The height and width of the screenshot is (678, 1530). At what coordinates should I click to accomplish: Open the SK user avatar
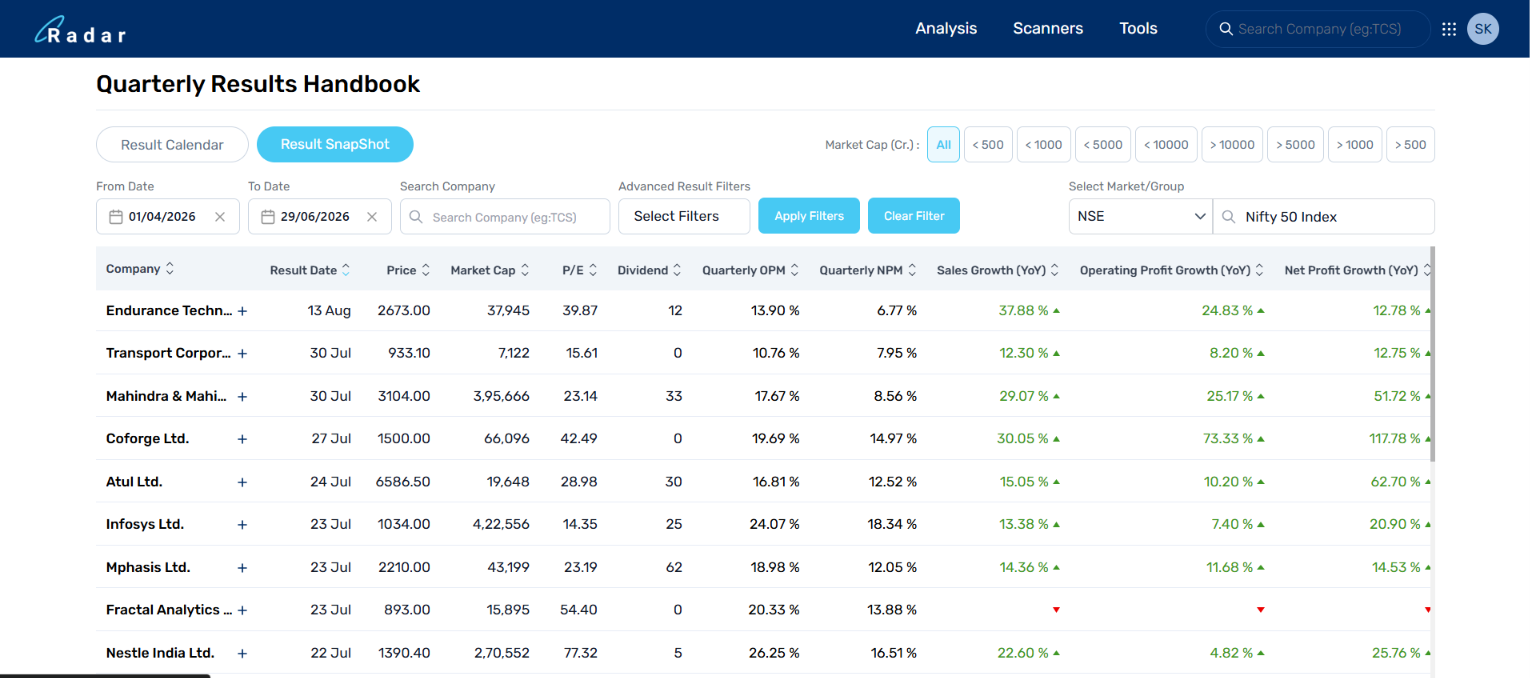tap(1483, 29)
